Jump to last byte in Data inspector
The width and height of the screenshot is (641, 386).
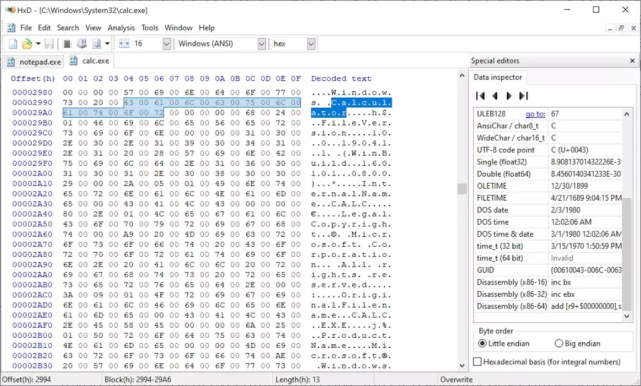tap(524, 96)
